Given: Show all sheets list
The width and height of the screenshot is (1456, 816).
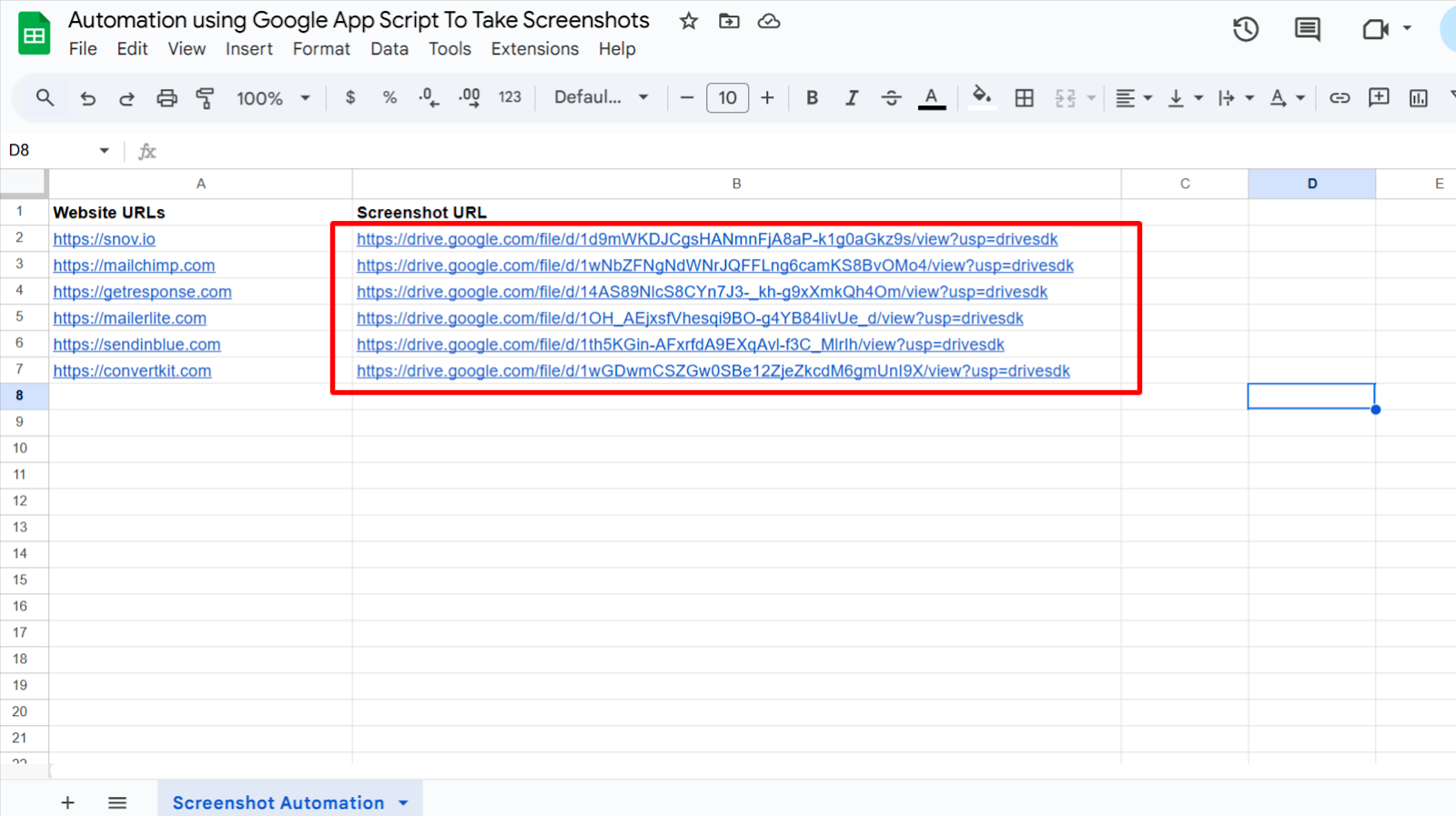Looking at the screenshot, I should tap(117, 802).
